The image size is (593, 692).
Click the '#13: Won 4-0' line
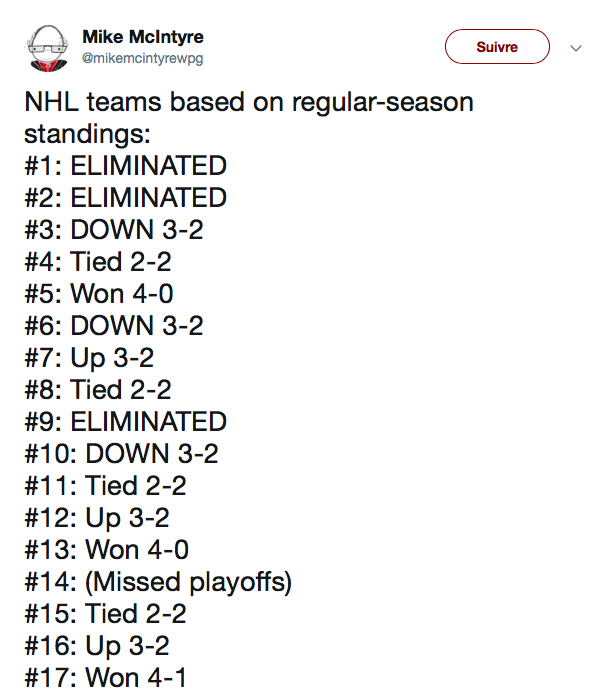click(107, 550)
